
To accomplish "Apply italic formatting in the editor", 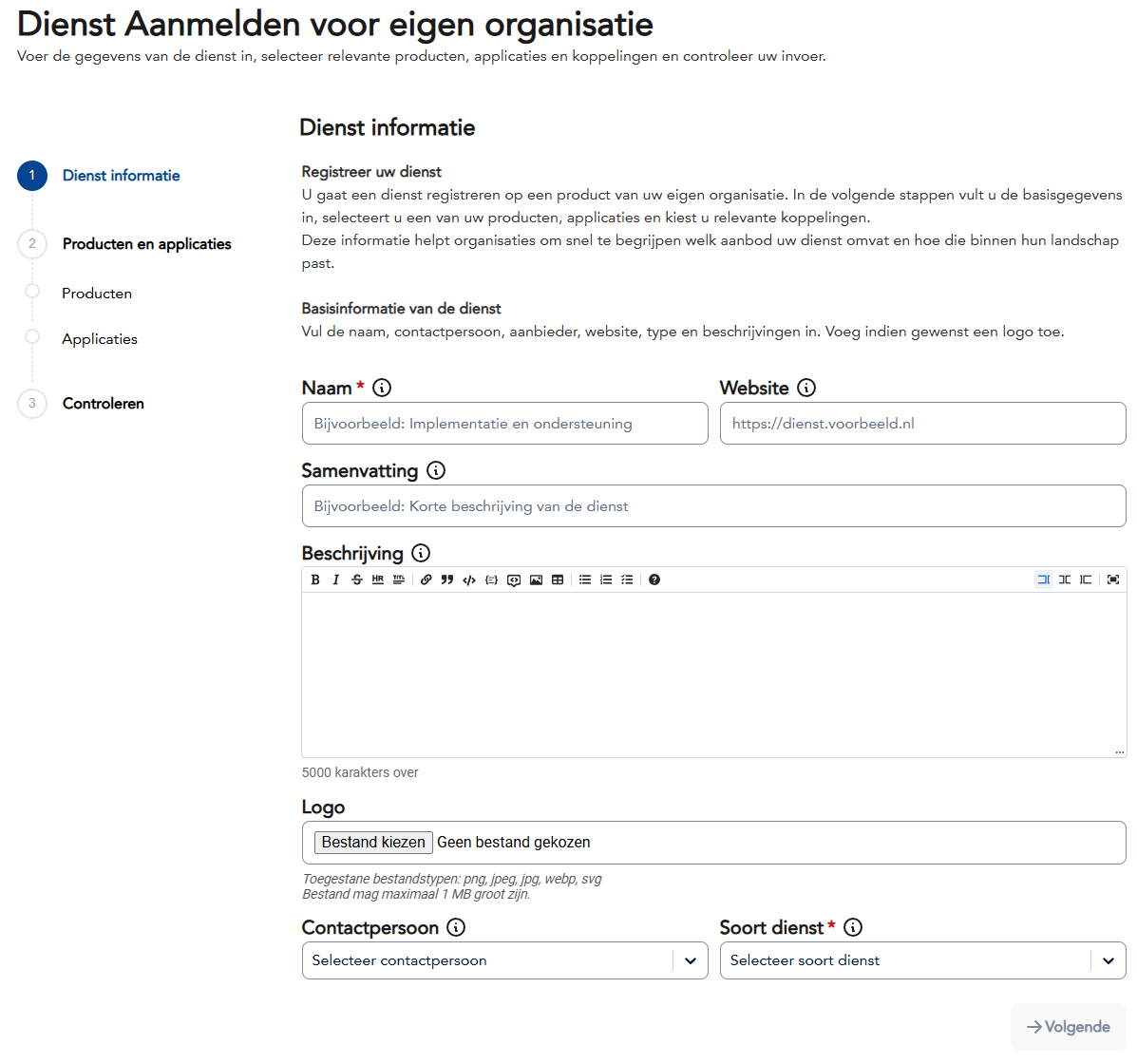I will coord(335,579).
